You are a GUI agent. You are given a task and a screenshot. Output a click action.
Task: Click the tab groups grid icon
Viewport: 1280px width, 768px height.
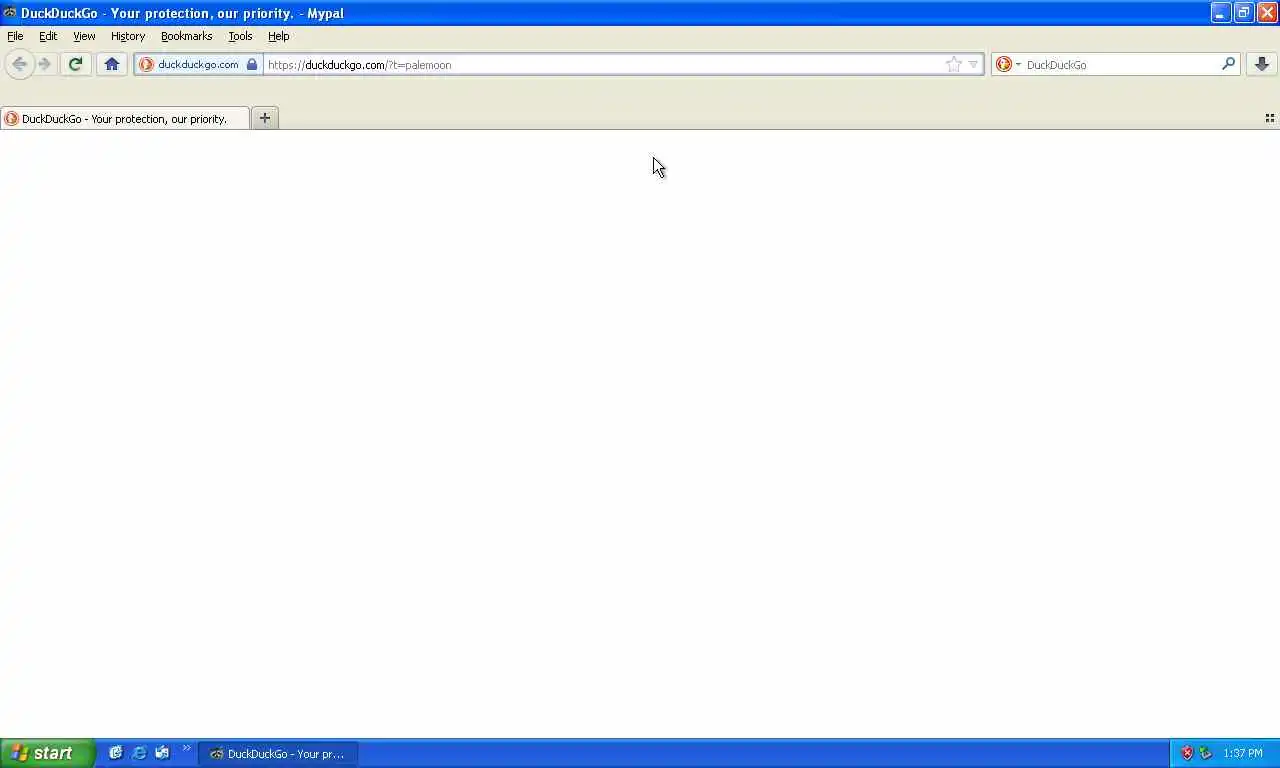1270,118
